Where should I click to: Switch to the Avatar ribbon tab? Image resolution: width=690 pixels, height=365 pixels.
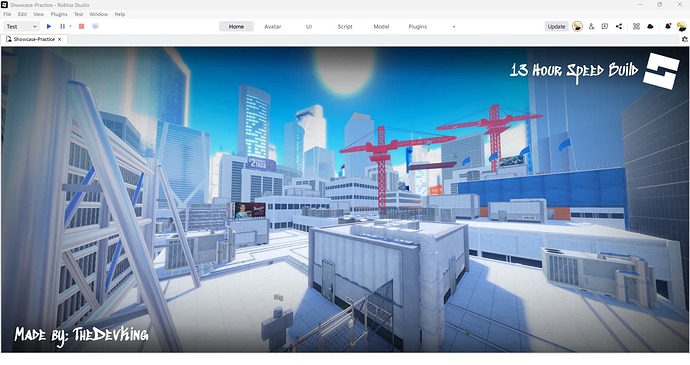click(273, 26)
